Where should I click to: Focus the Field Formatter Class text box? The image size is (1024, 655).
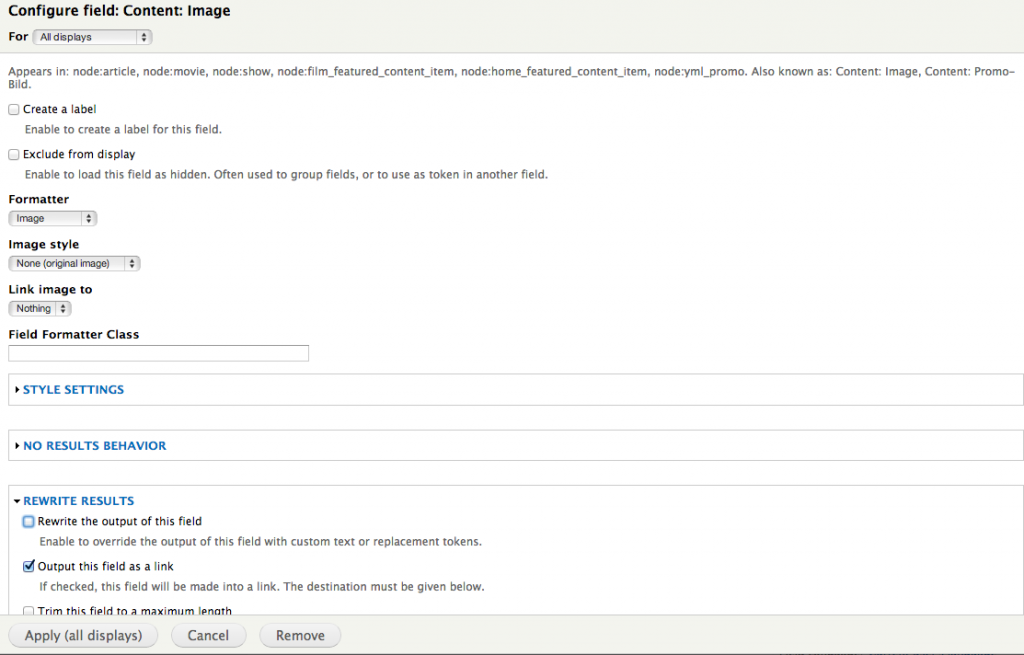click(x=158, y=353)
